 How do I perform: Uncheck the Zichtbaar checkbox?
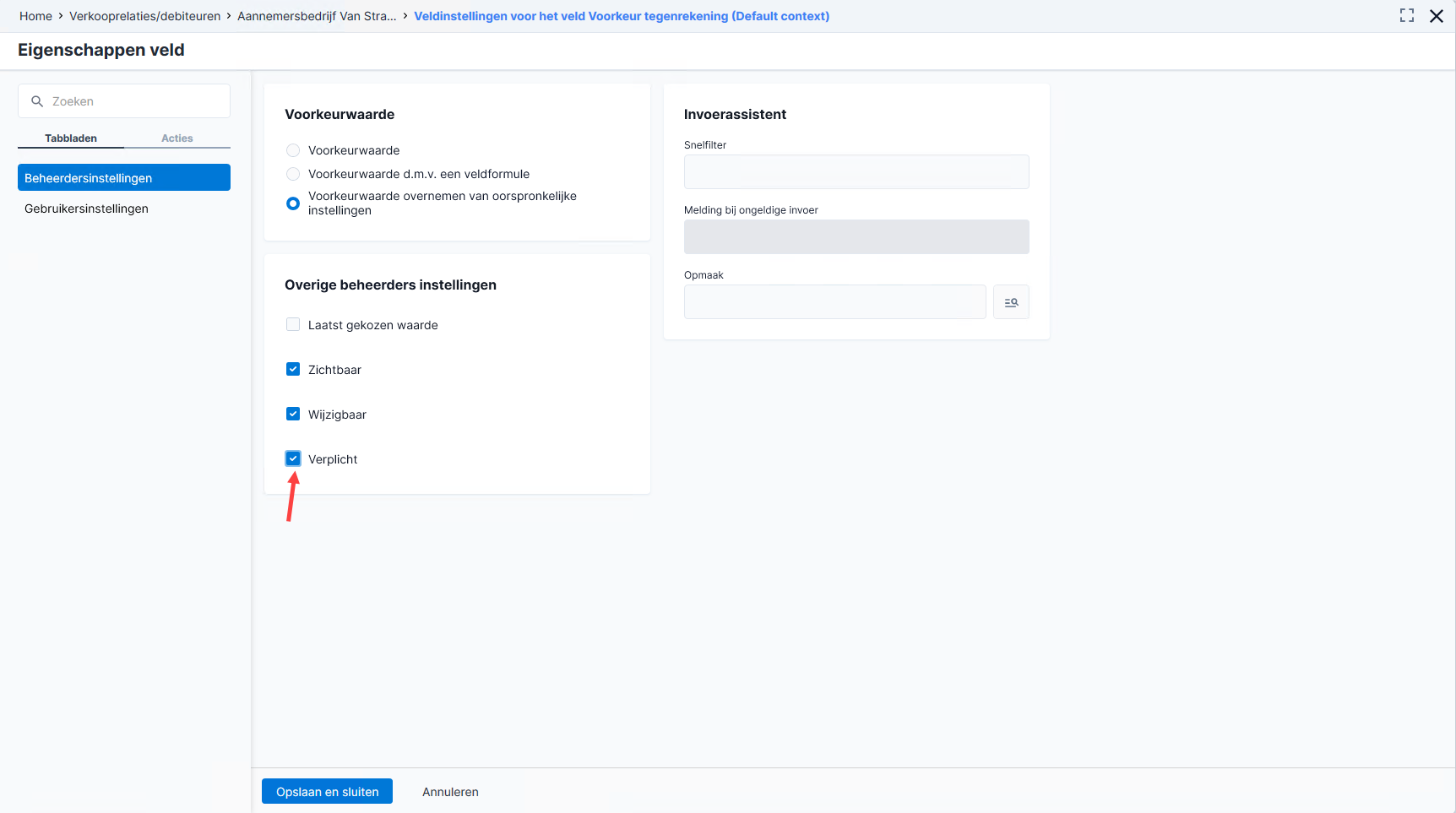293,369
